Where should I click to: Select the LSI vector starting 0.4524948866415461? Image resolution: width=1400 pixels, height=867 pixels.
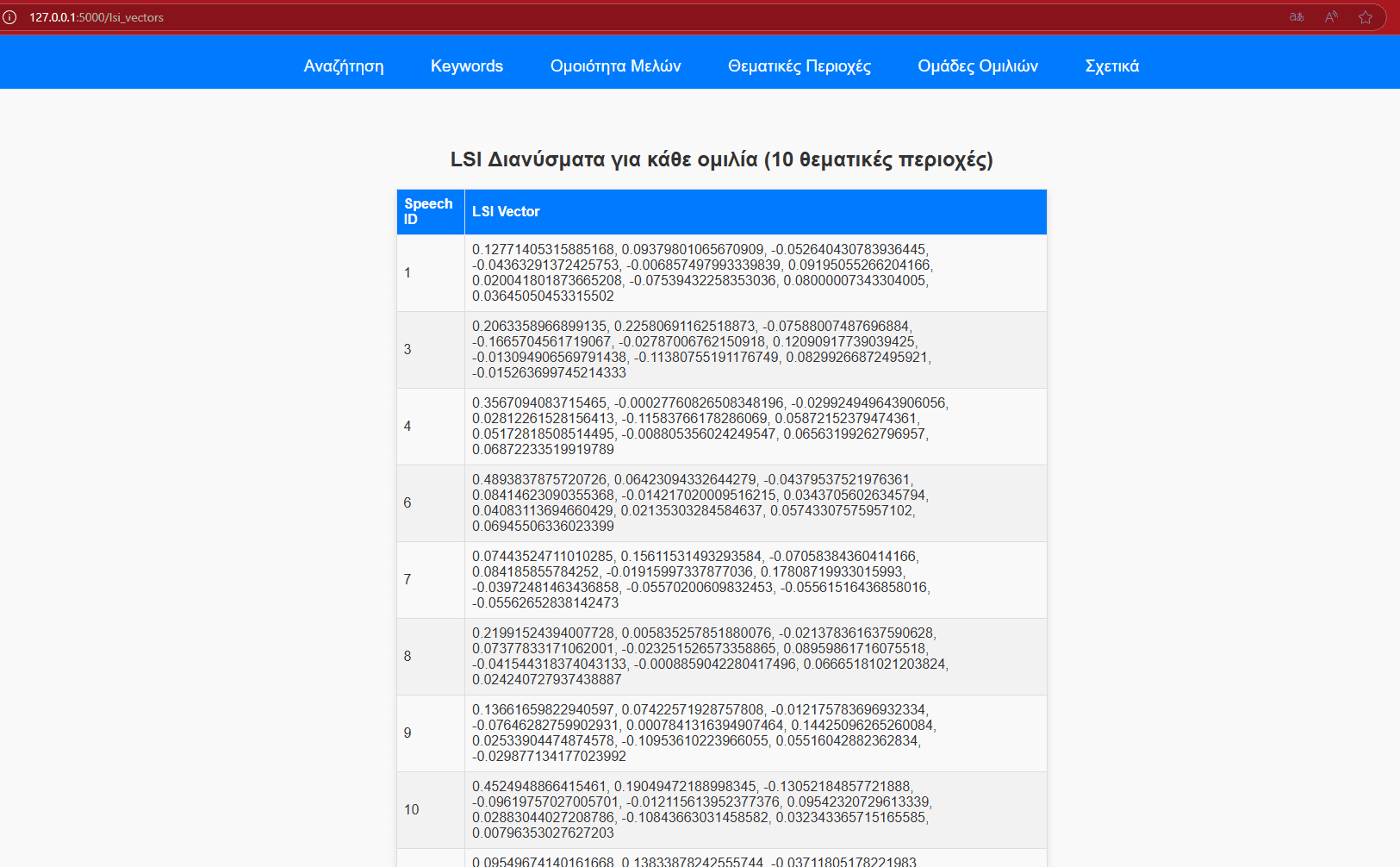pyautogui.click(x=756, y=810)
